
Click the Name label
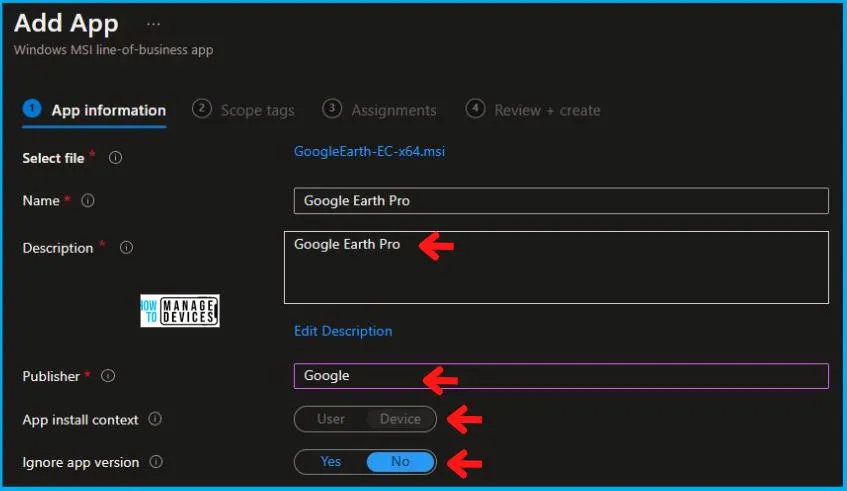(41, 200)
